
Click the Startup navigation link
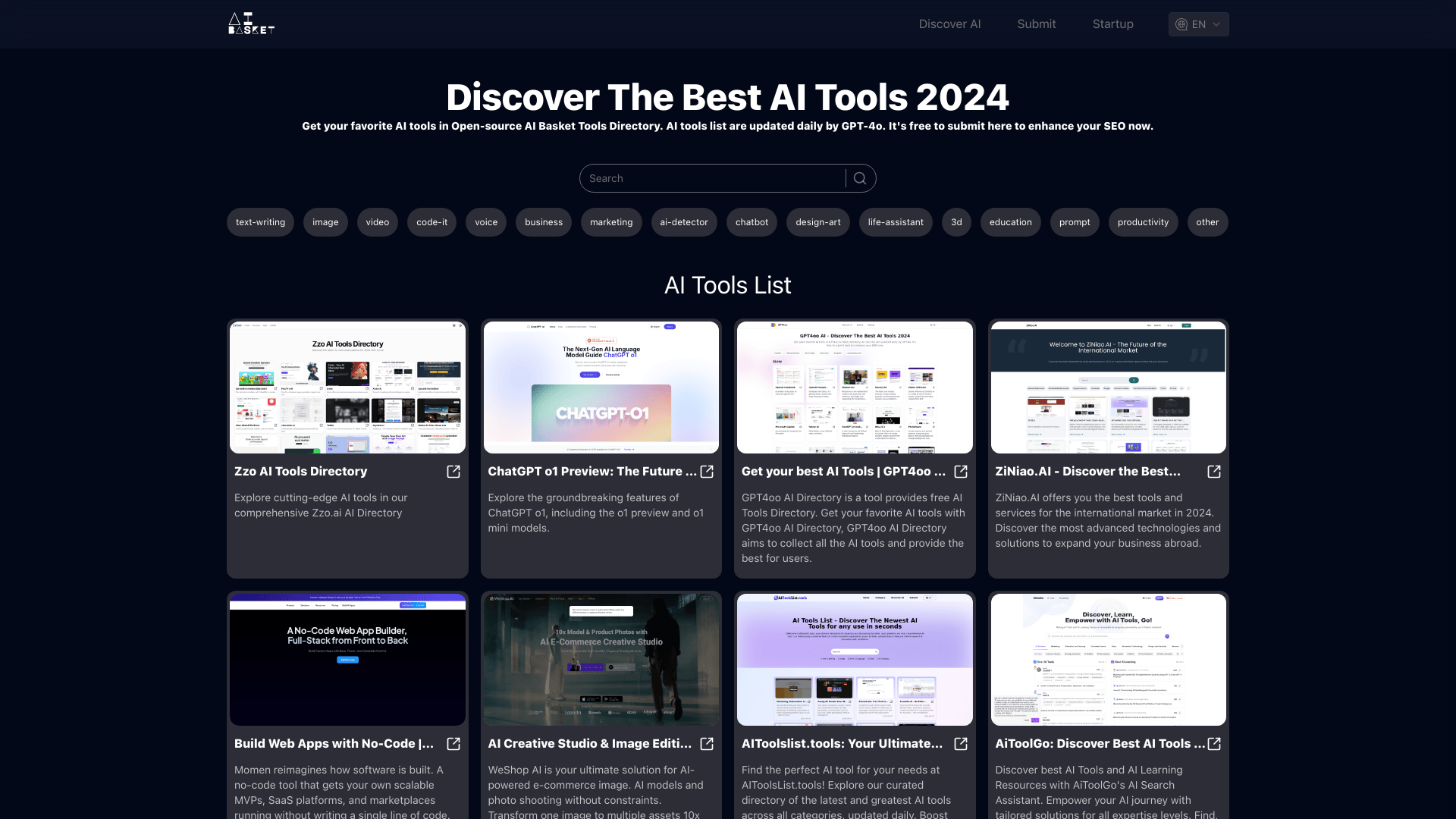(x=1113, y=24)
